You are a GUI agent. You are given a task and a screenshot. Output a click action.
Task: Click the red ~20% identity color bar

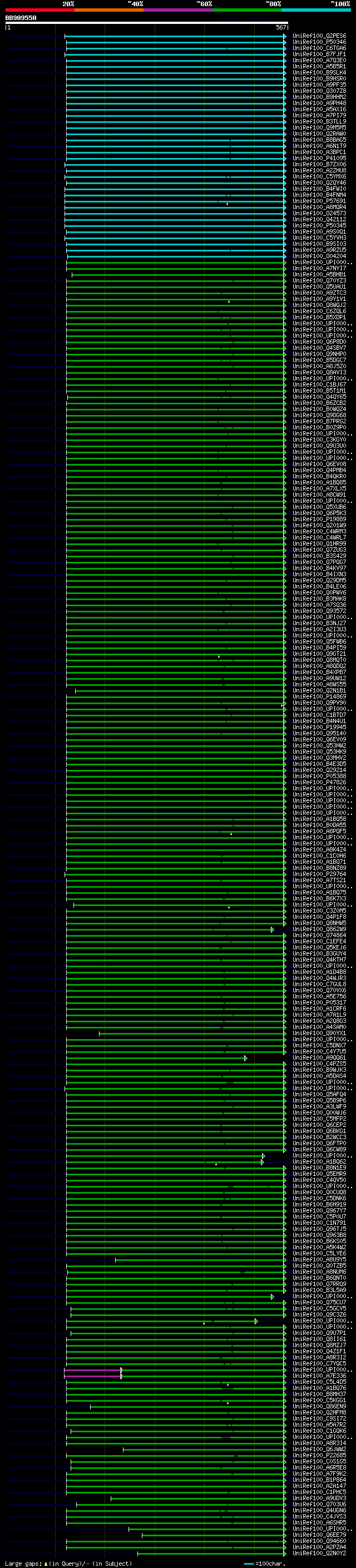point(39,11)
